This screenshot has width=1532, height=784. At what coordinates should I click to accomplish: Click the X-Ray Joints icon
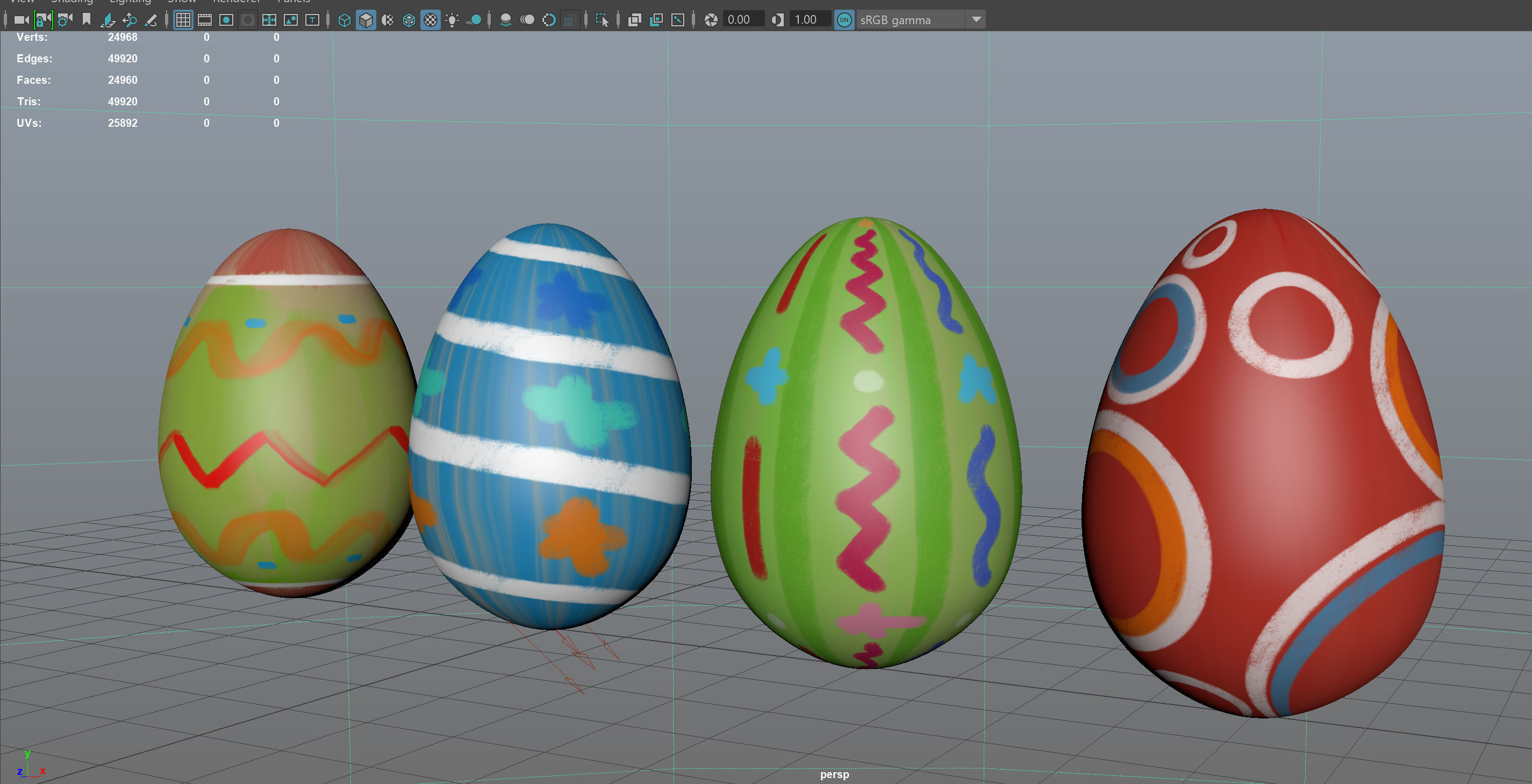[678, 20]
